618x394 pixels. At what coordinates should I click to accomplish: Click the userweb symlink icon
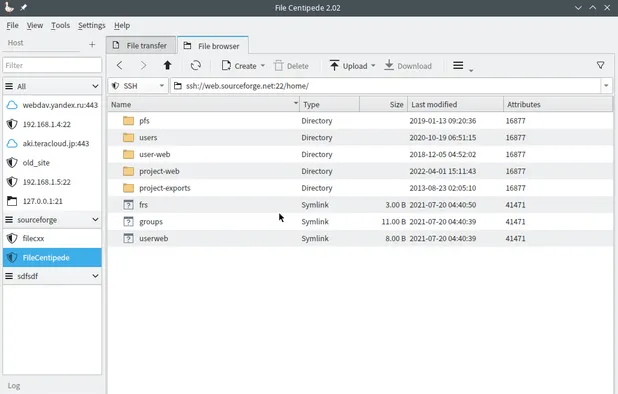point(128,238)
